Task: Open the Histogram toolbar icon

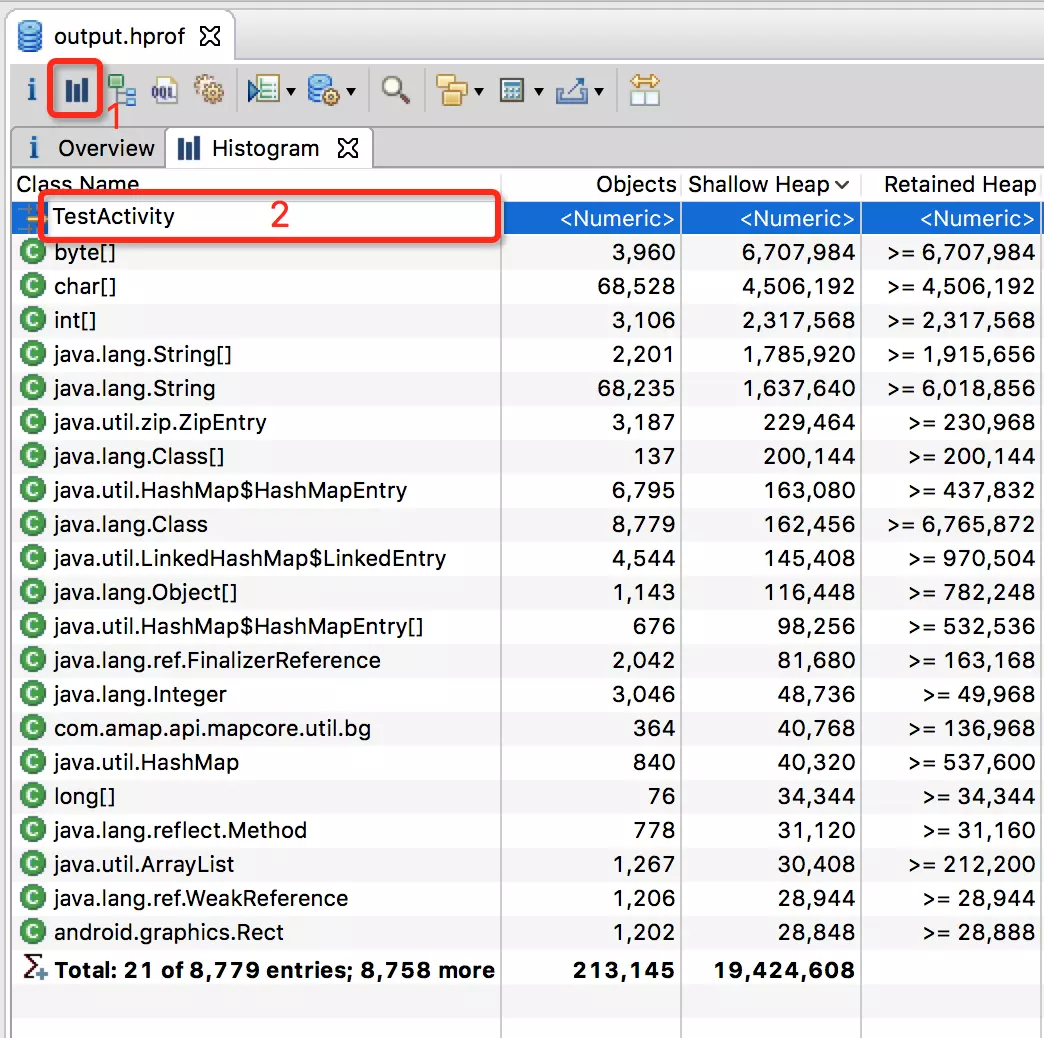Action: click(76, 89)
